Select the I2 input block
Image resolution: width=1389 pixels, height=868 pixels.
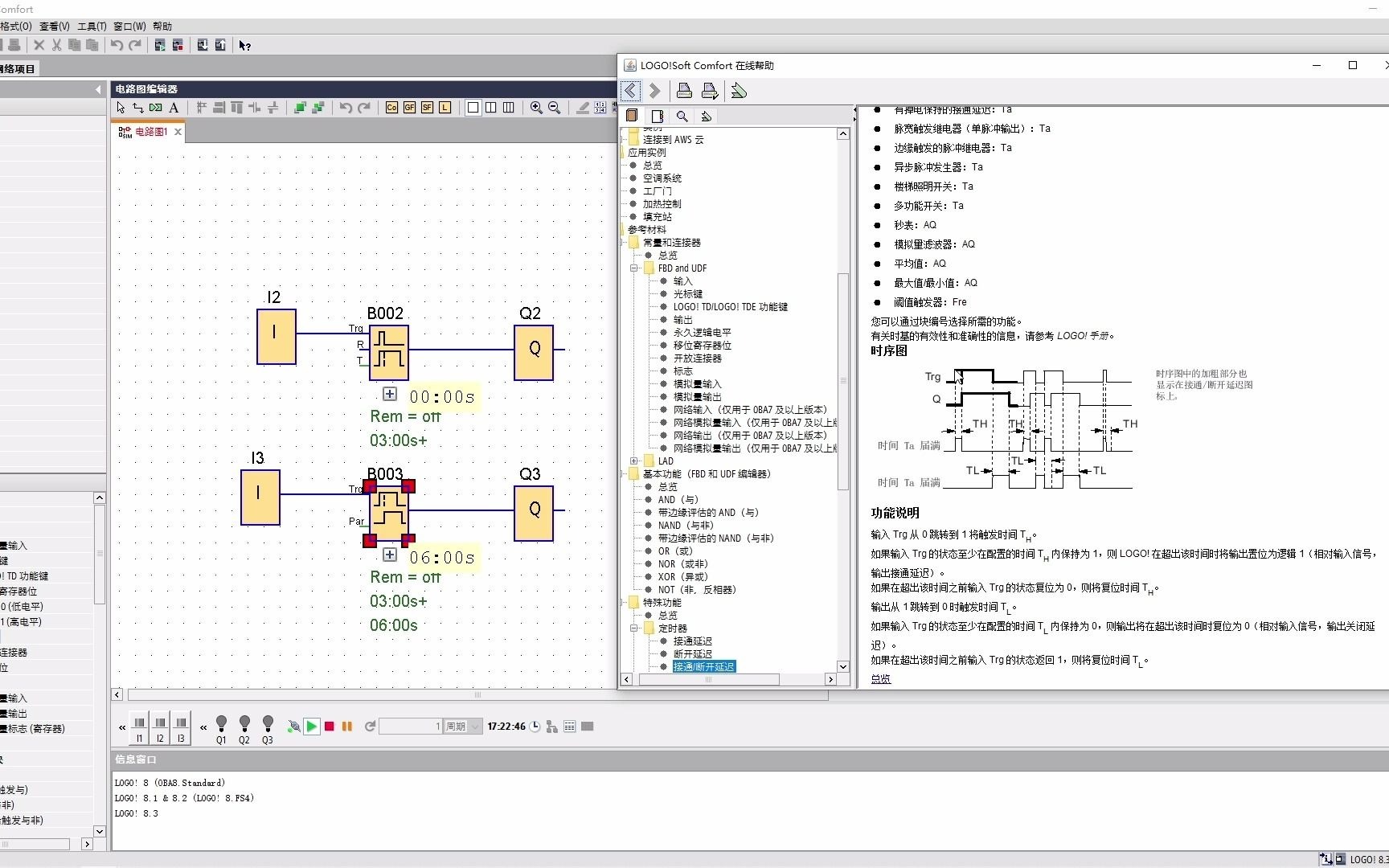(x=277, y=337)
